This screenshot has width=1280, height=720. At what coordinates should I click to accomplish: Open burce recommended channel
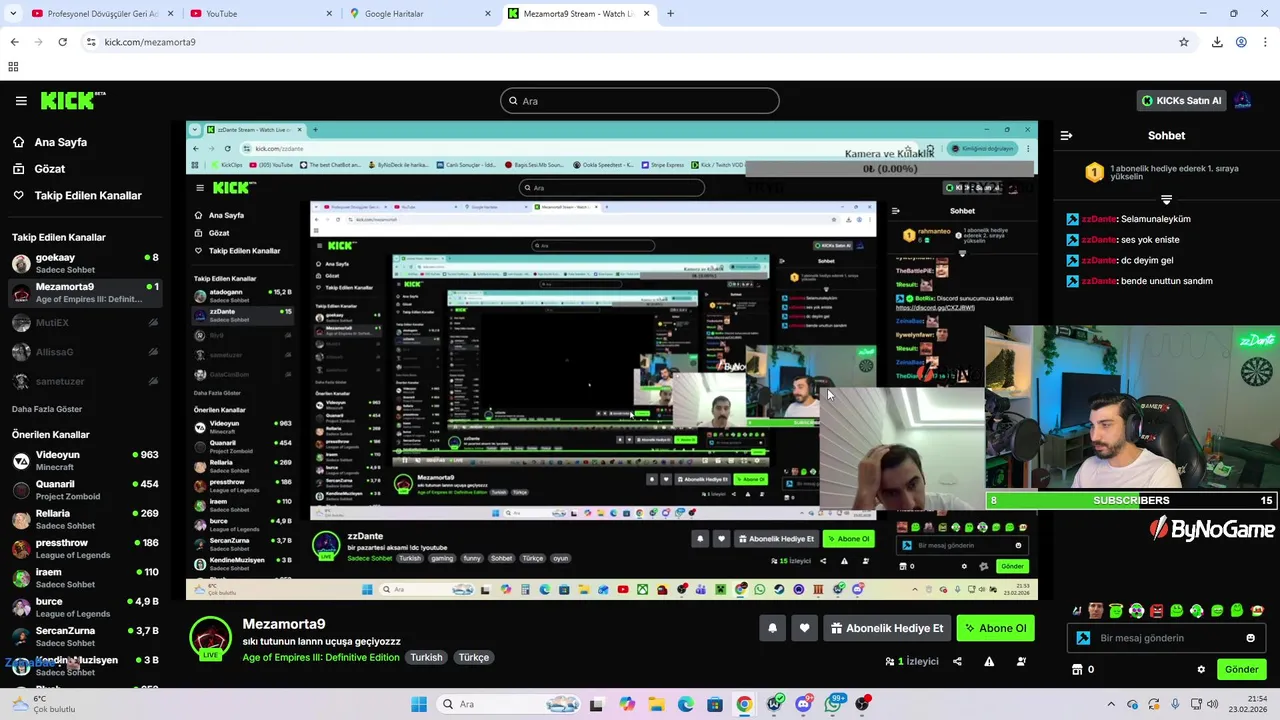(x=85, y=607)
